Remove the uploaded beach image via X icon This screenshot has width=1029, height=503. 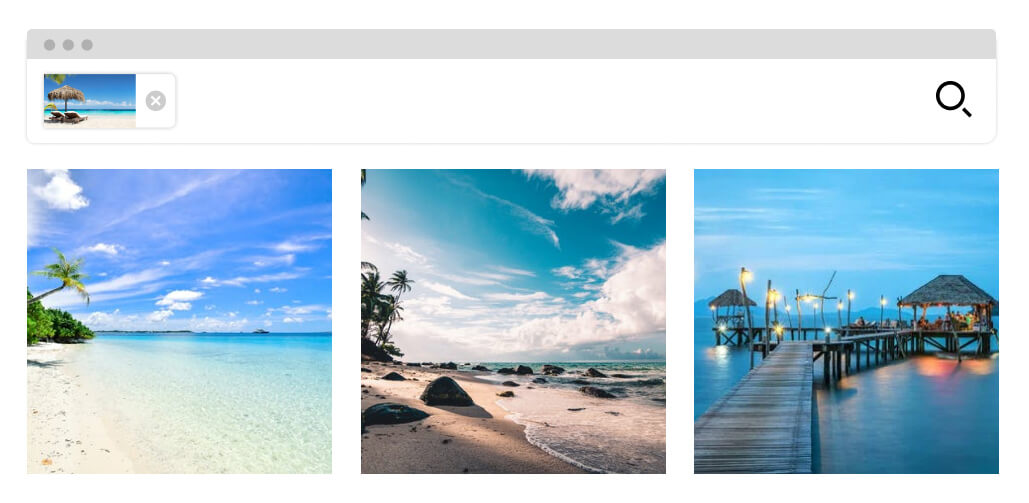[156, 101]
